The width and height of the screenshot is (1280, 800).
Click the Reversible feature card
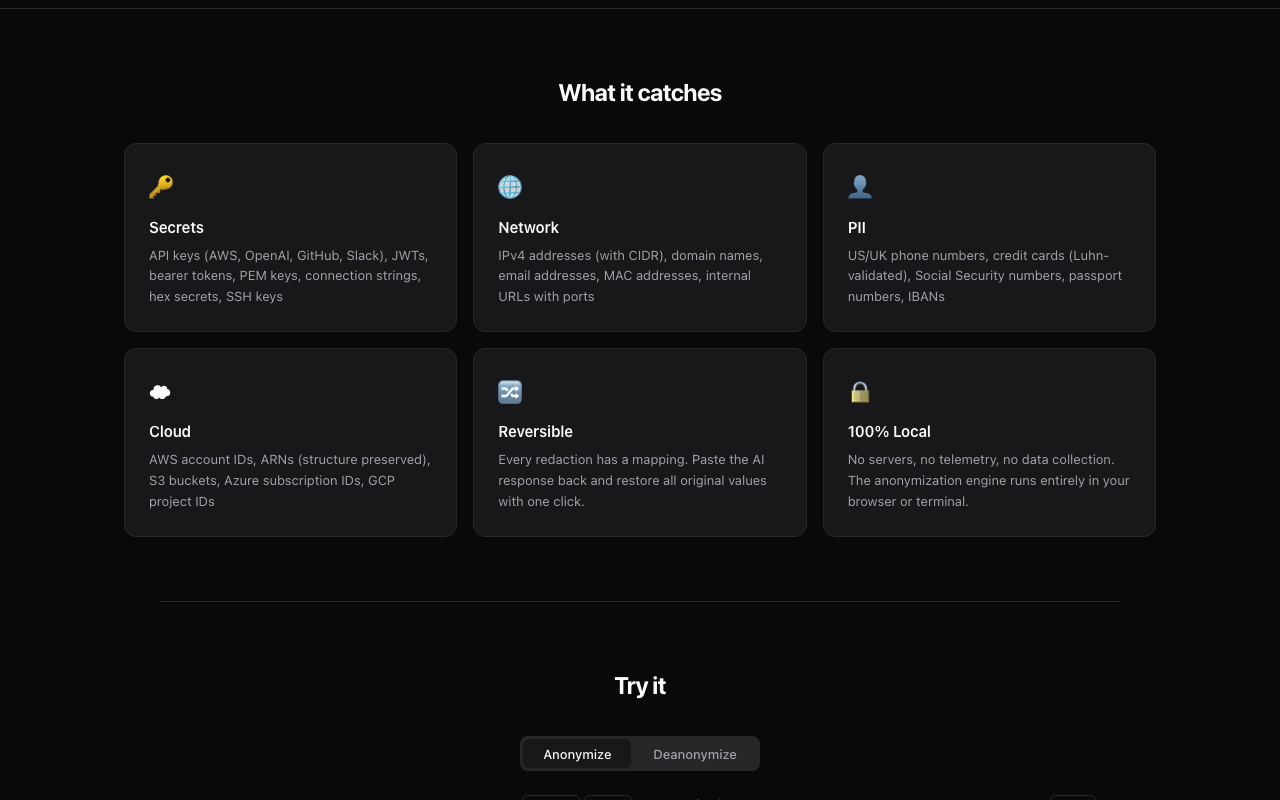pos(640,442)
